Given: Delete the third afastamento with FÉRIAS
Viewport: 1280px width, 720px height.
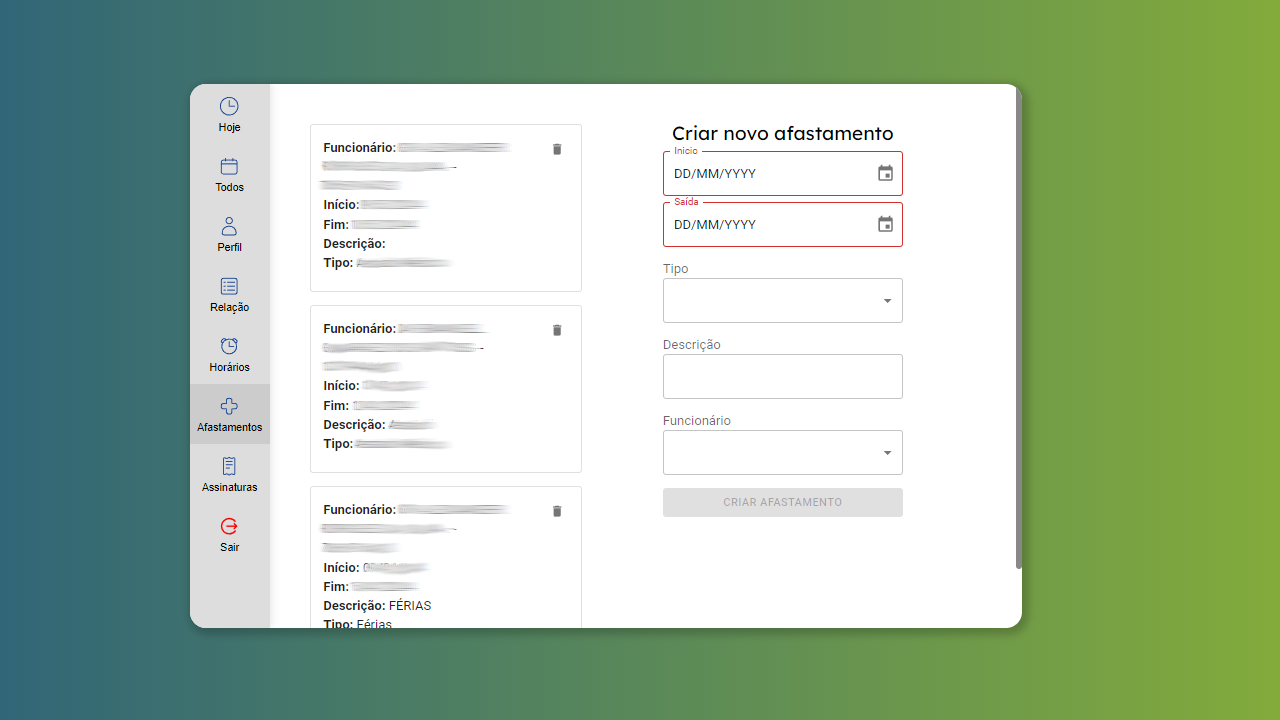Looking at the screenshot, I should 557,511.
